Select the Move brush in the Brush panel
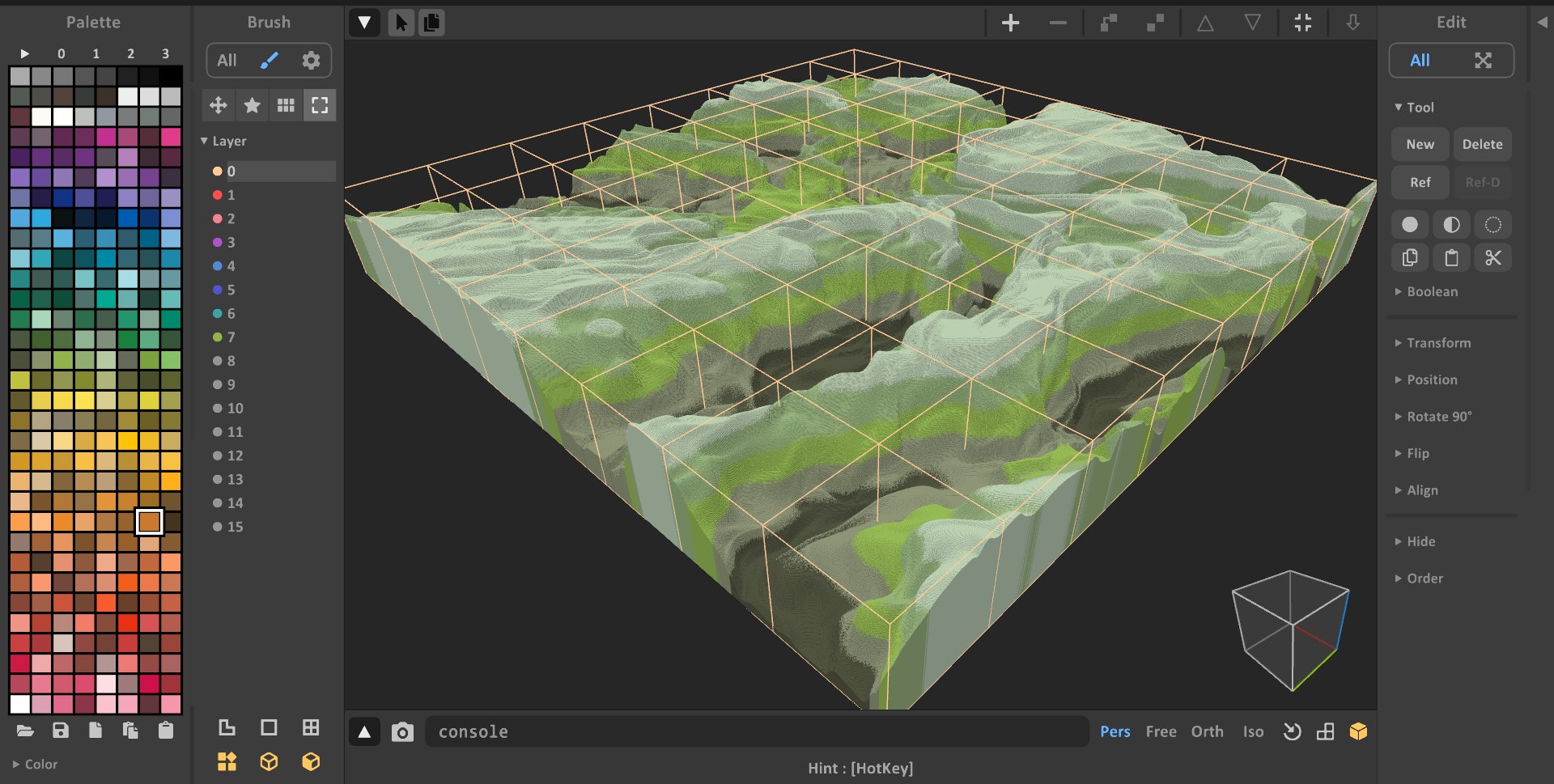 [x=217, y=105]
